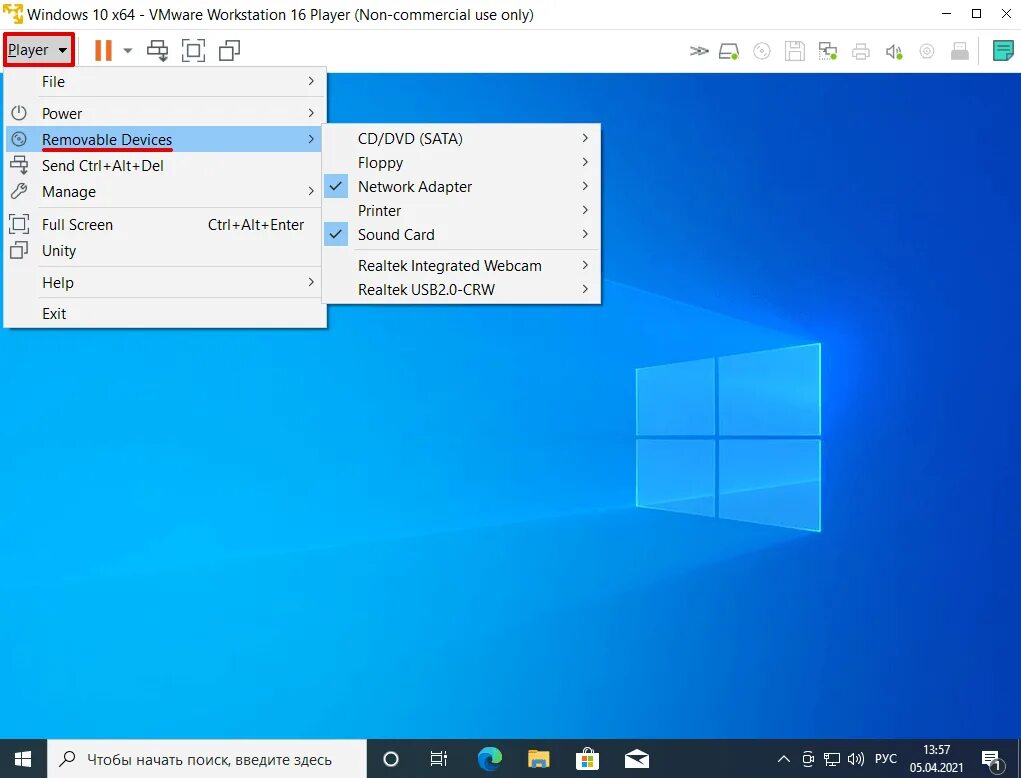Viewport: 1021px width, 778px height.
Task: Open the Power submenu
Action: point(164,113)
